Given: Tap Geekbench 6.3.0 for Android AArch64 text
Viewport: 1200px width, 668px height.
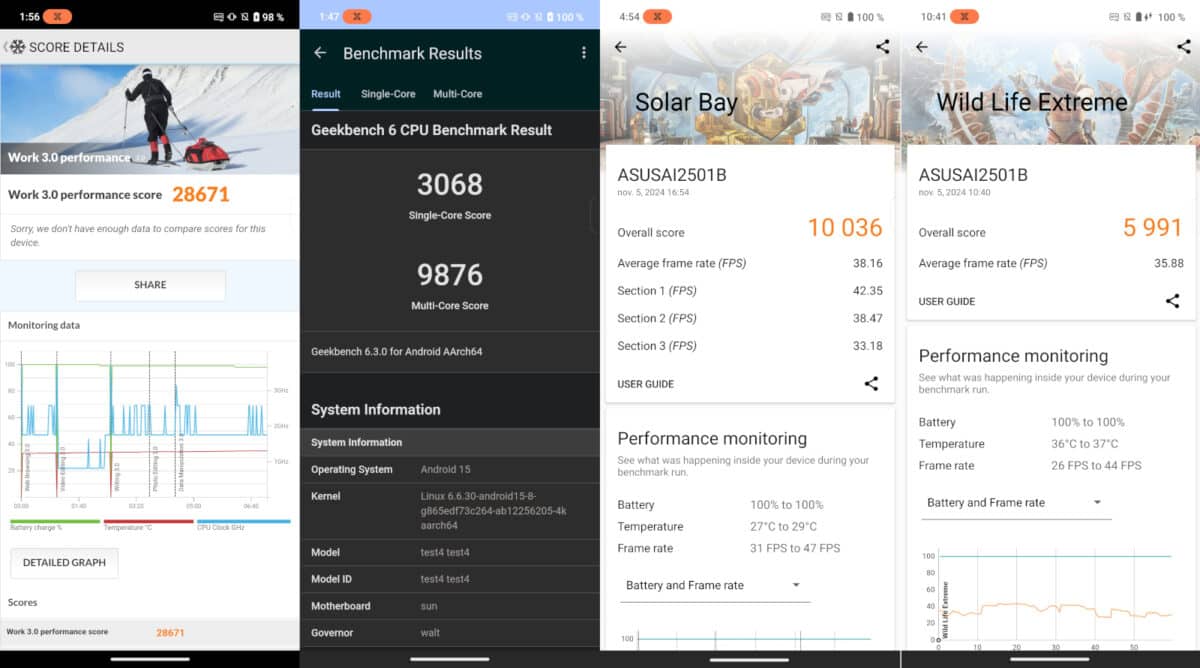Looking at the screenshot, I should [397, 352].
